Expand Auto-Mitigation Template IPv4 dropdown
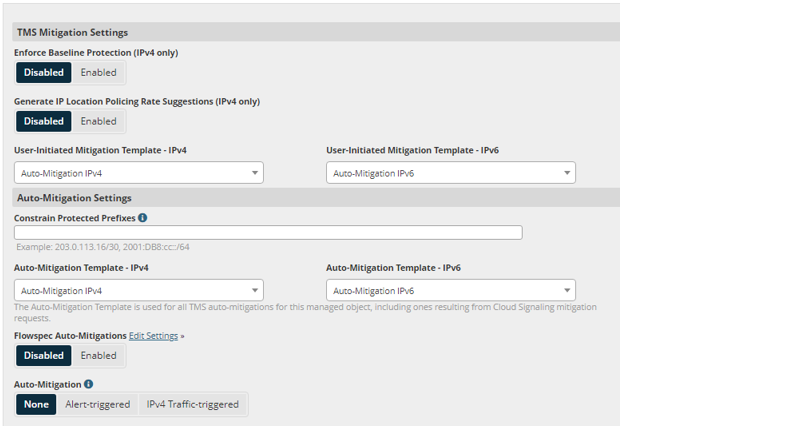Image resolution: width=795 pixels, height=438 pixels. 138,290
